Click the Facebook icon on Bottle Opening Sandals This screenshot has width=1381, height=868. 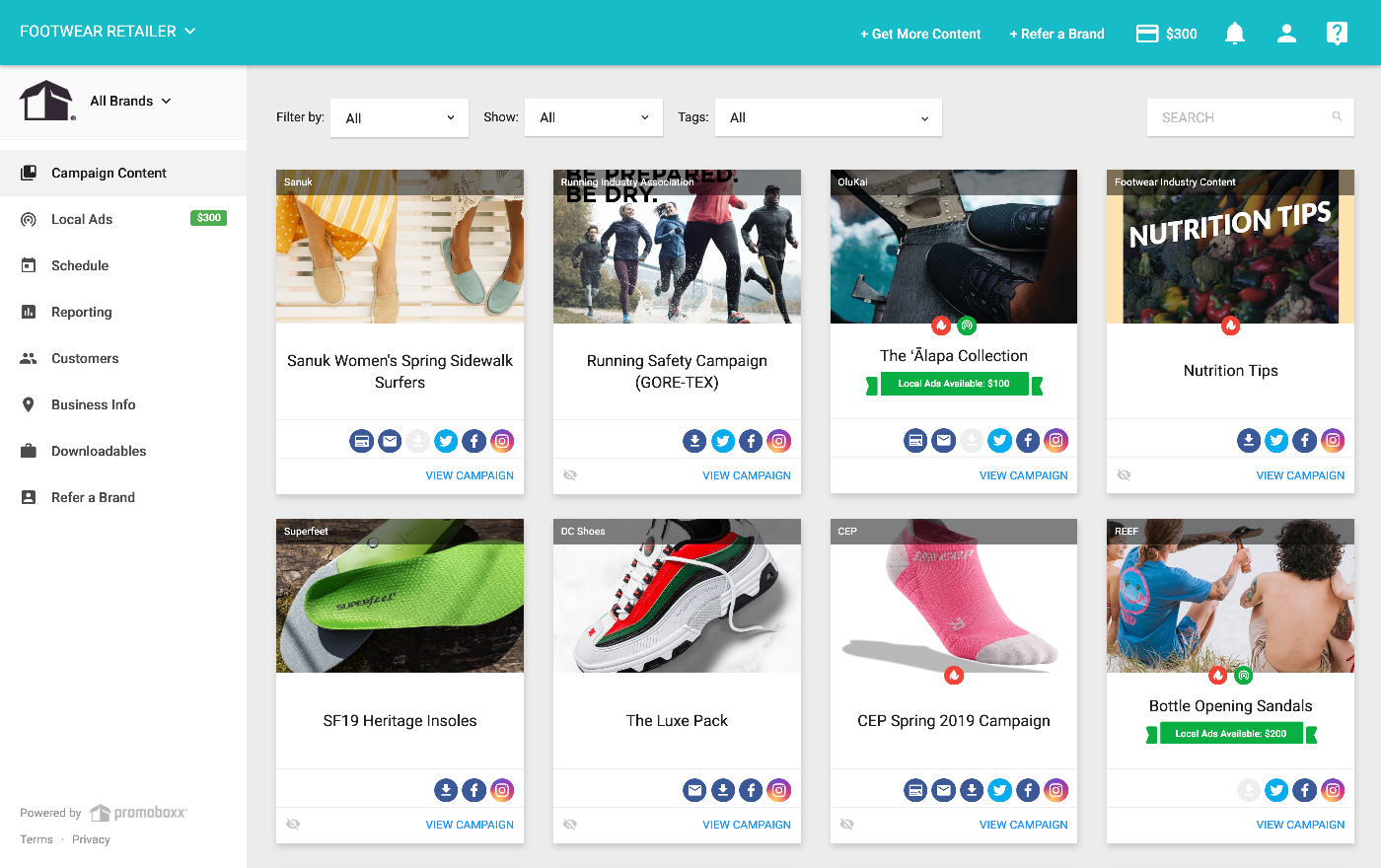(x=1304, y=790)
